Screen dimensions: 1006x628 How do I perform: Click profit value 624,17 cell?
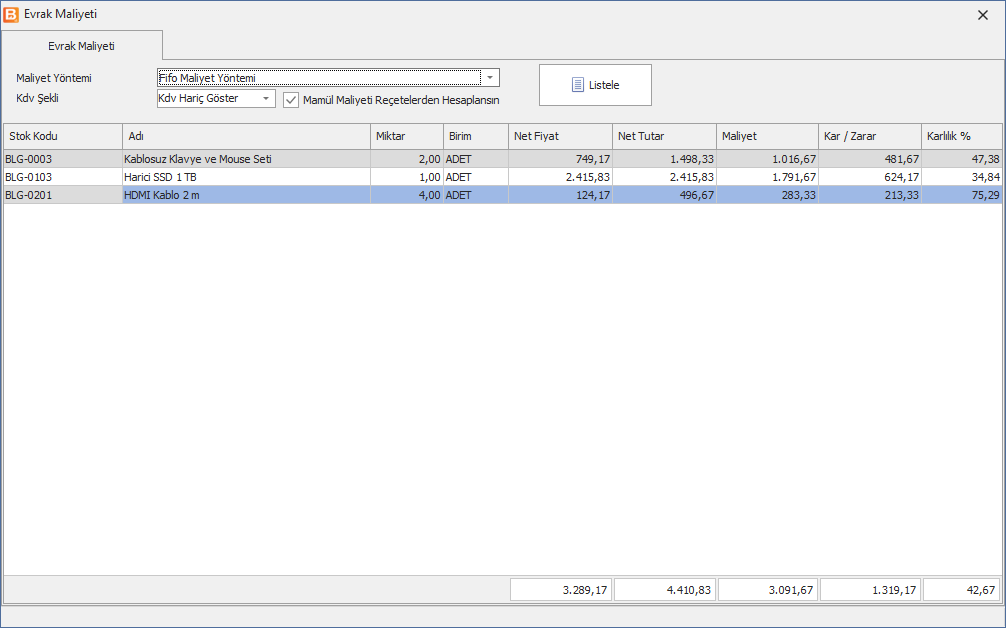pyautogui.click(x=870, y=177)
